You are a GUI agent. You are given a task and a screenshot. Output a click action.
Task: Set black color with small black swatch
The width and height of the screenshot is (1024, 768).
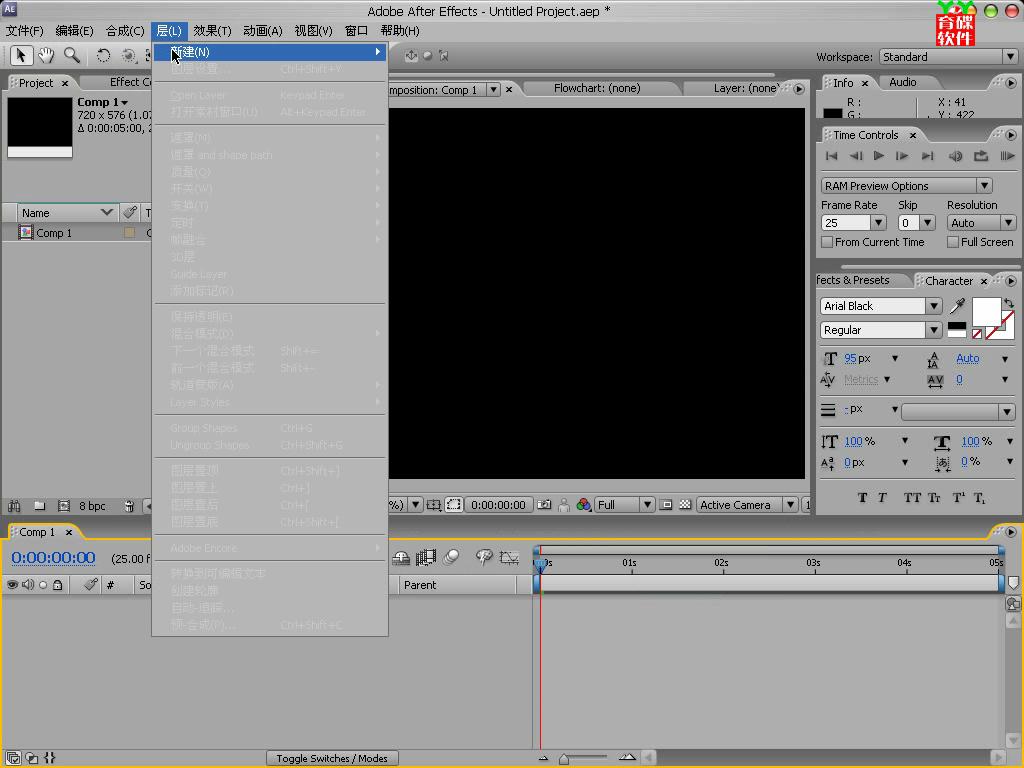[957, 326]
